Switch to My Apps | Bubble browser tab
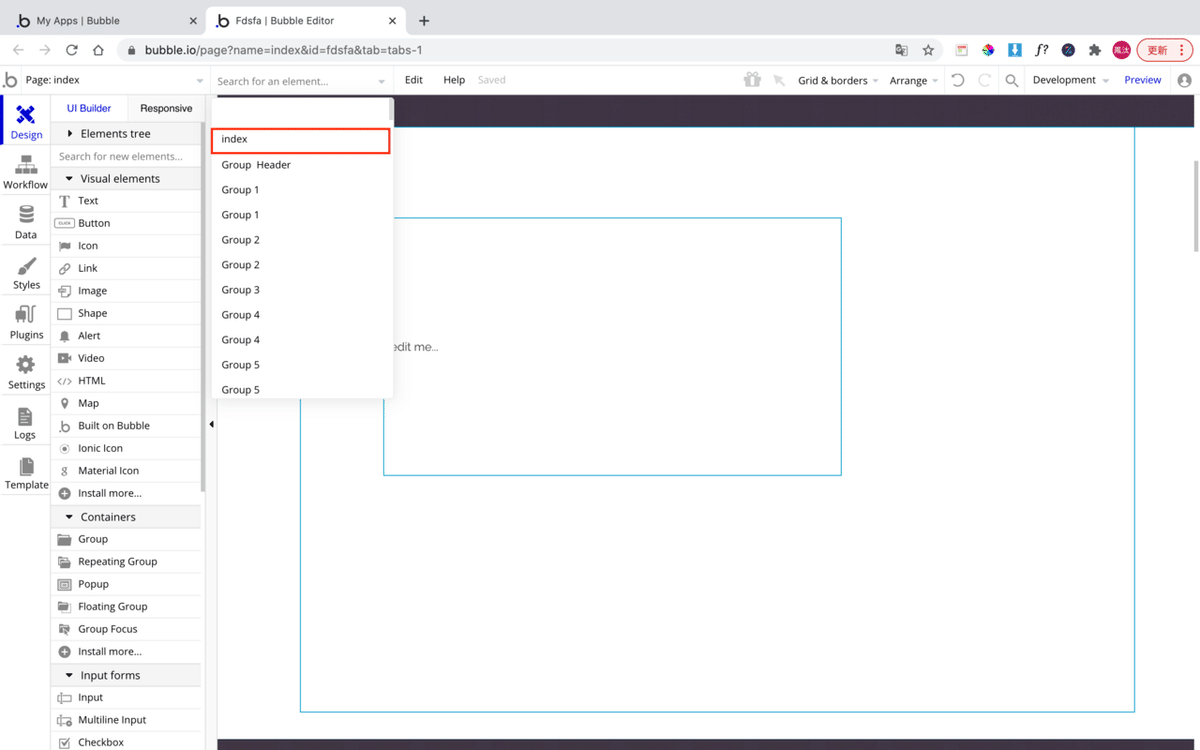The height and width of the screenshot is (750, 1200). (x=105, y=20)
